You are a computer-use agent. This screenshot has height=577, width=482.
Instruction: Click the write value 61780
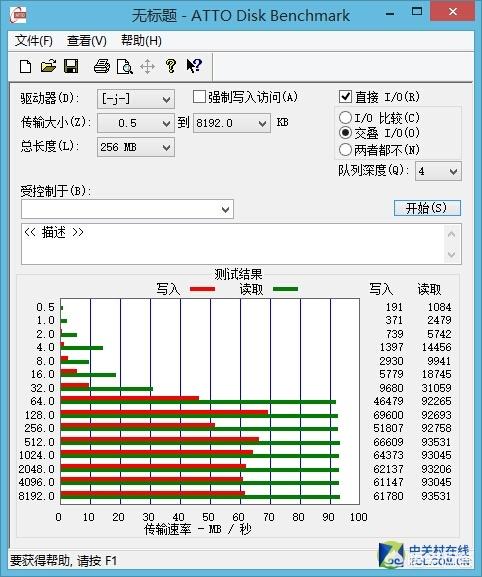[x=389, y=496]
